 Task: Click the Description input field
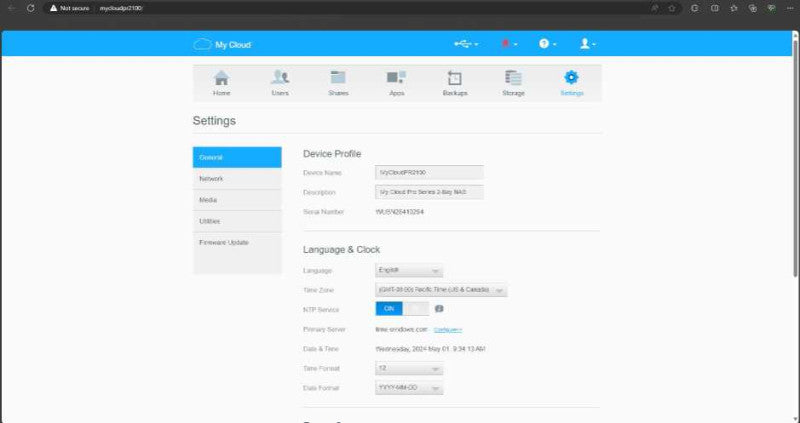click(429, 192)
